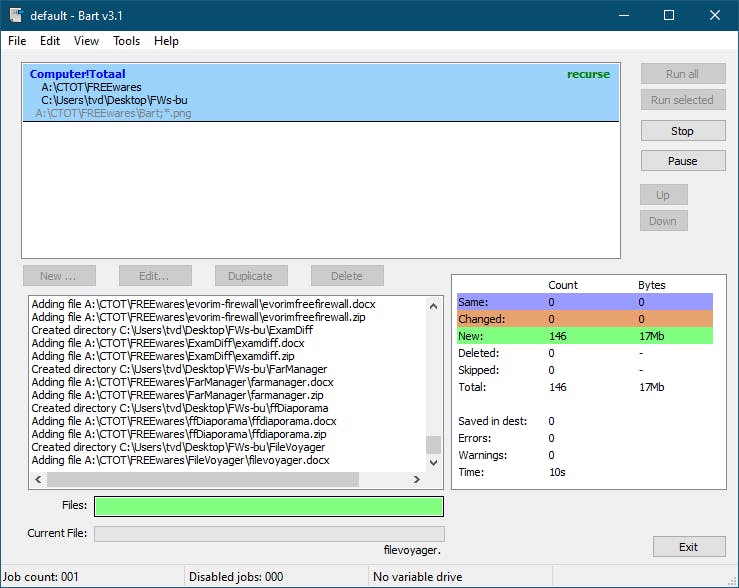The width and height of the screenshot is (739, 588).
Task: Click log line adding farmanager.zip
Action: pyautogui.click(x=177, y=395)
